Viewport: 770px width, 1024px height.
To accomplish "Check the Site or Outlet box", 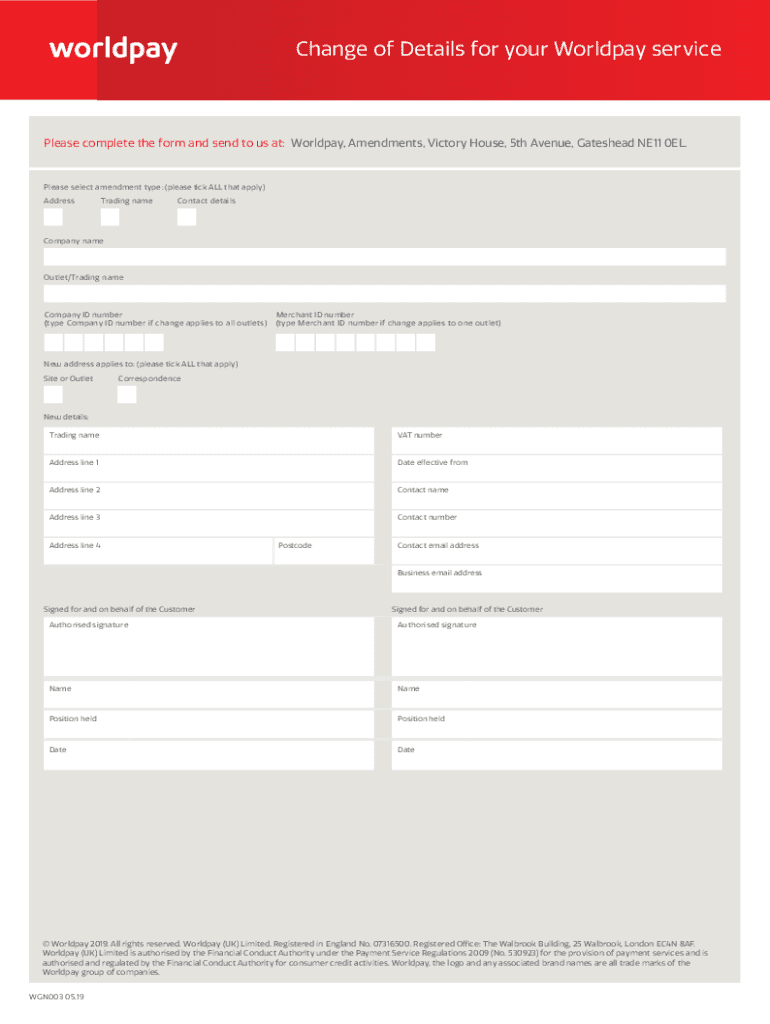I will tap(53, 394).
